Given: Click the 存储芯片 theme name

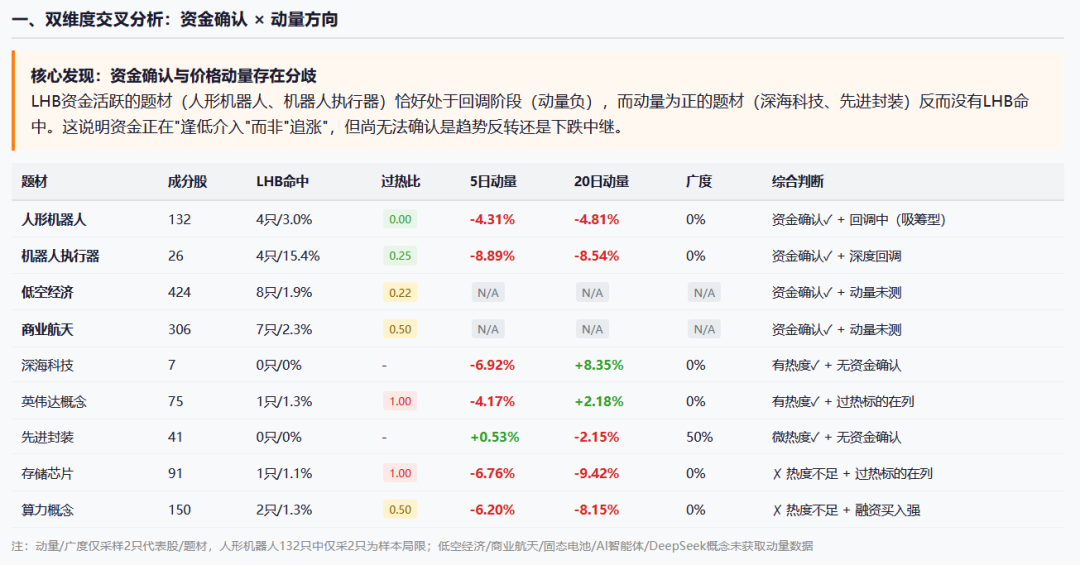Looking at the screenshot, I should click(x=48, y=474).
